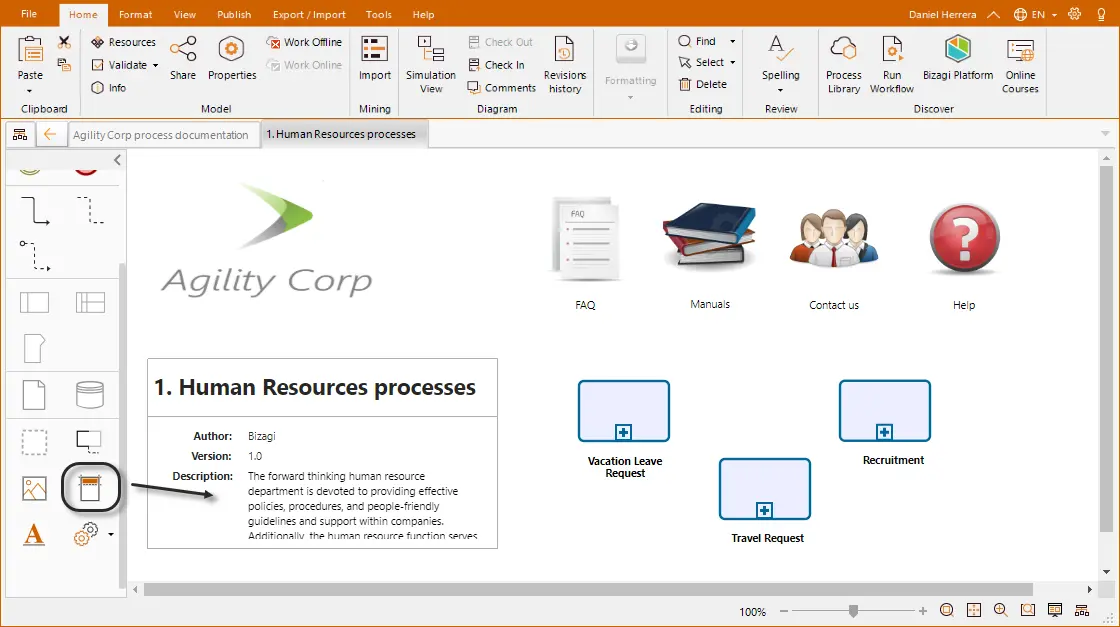The image size is (1120, 627).
Task: Click Check In
Action: click(x=496, y=65)
